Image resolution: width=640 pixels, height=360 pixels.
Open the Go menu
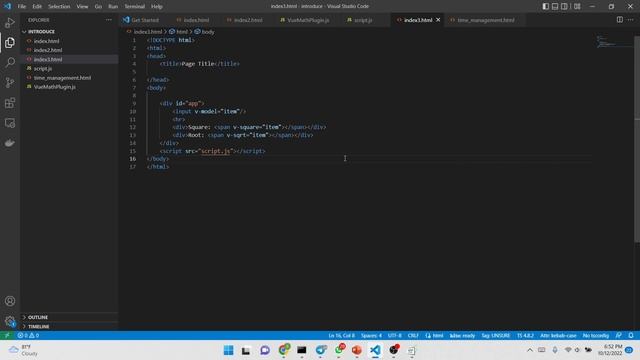98,6
